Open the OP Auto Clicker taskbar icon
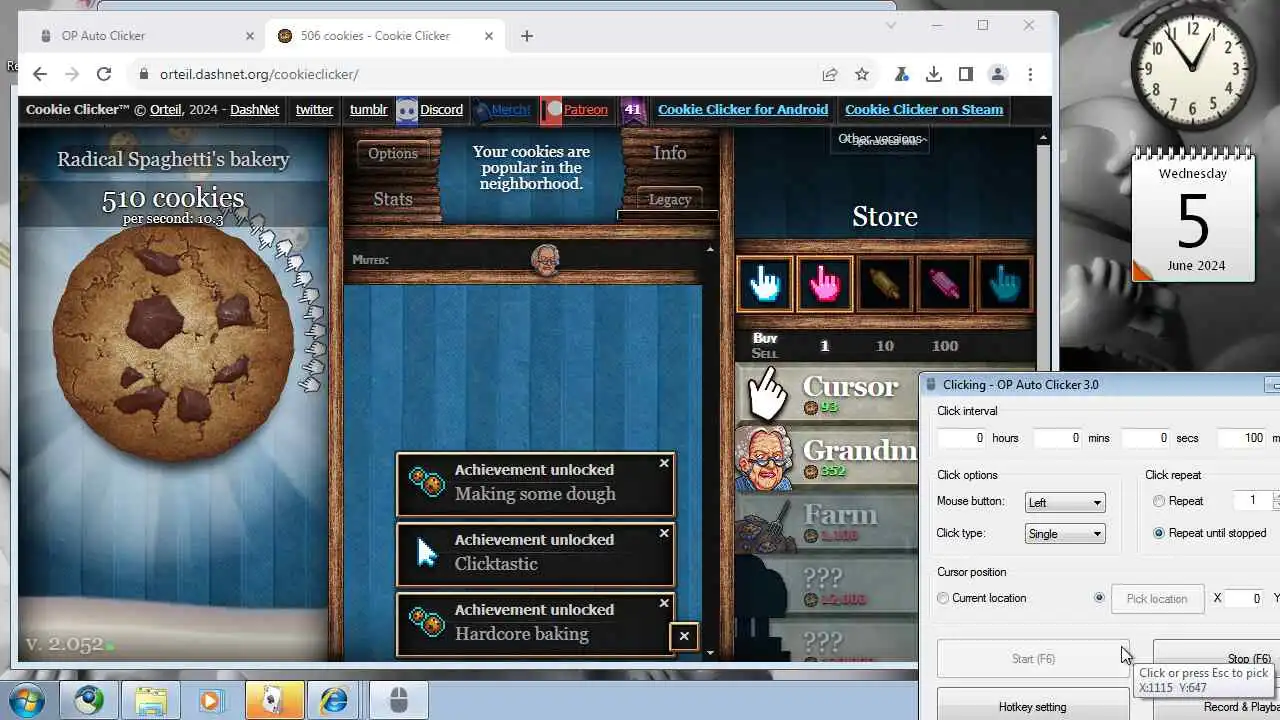The width and height of the screenshot is (1280, 720). point(398,700)
